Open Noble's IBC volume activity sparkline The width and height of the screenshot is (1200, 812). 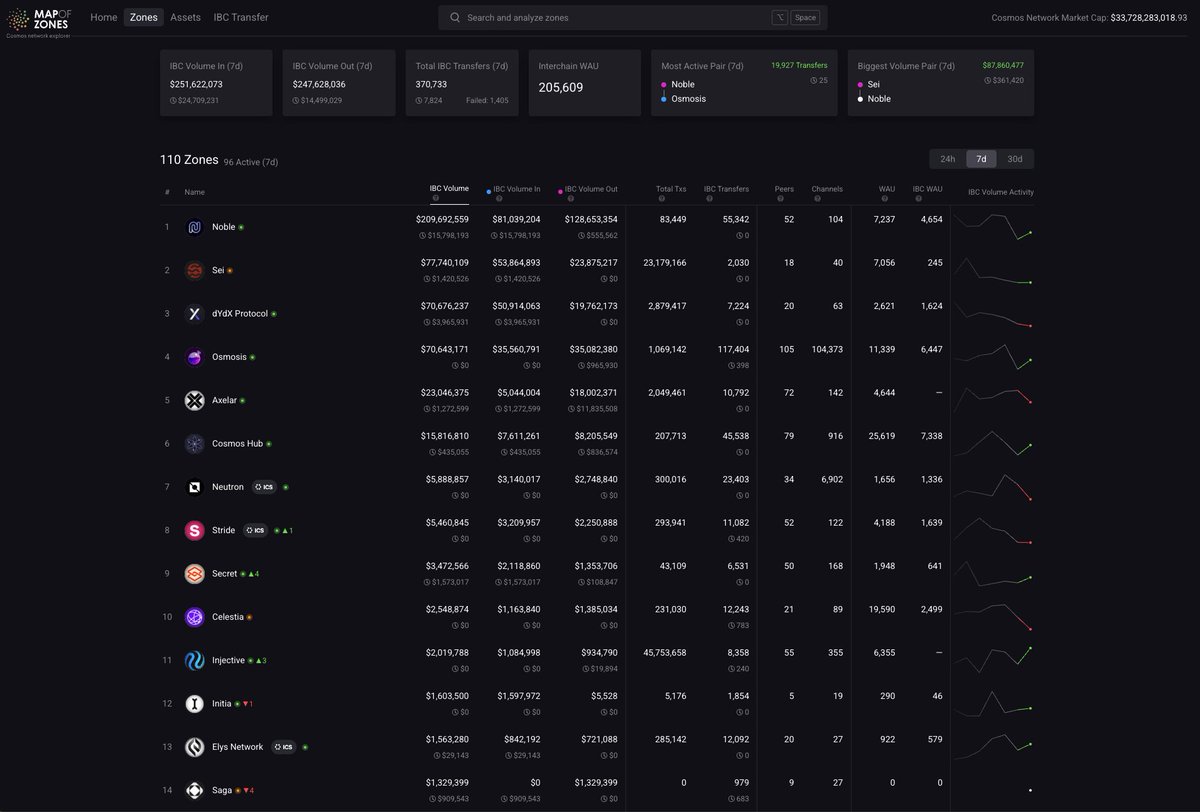tap(993, 227)
